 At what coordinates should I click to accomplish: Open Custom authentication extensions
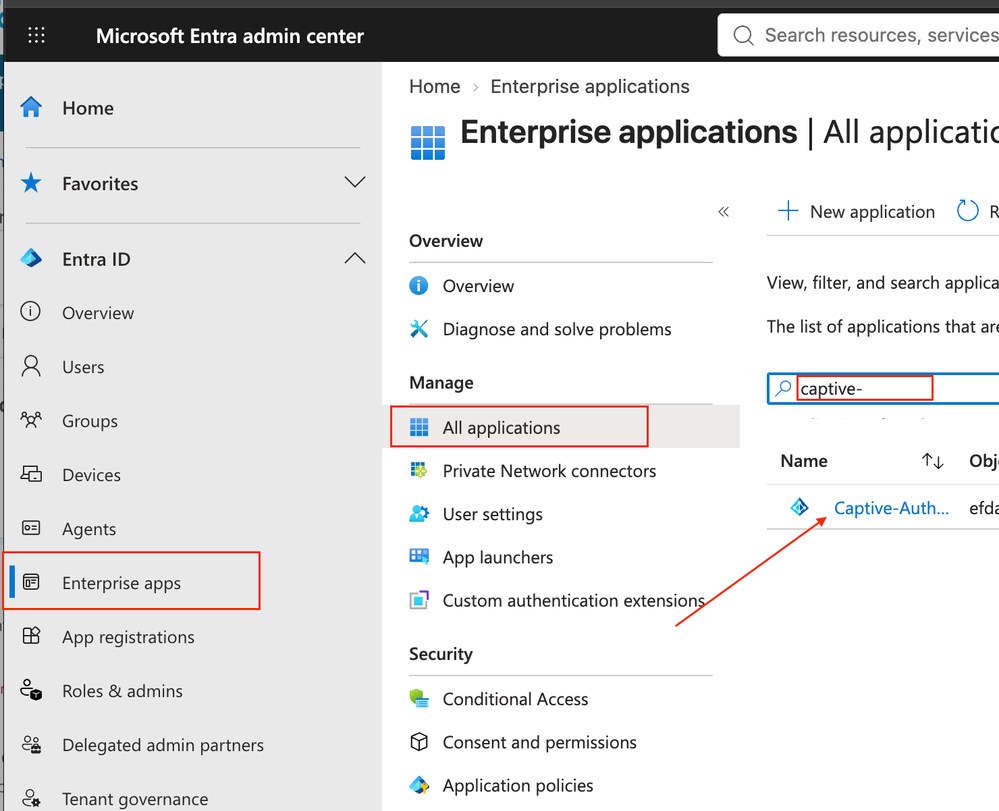coord(573,601)
